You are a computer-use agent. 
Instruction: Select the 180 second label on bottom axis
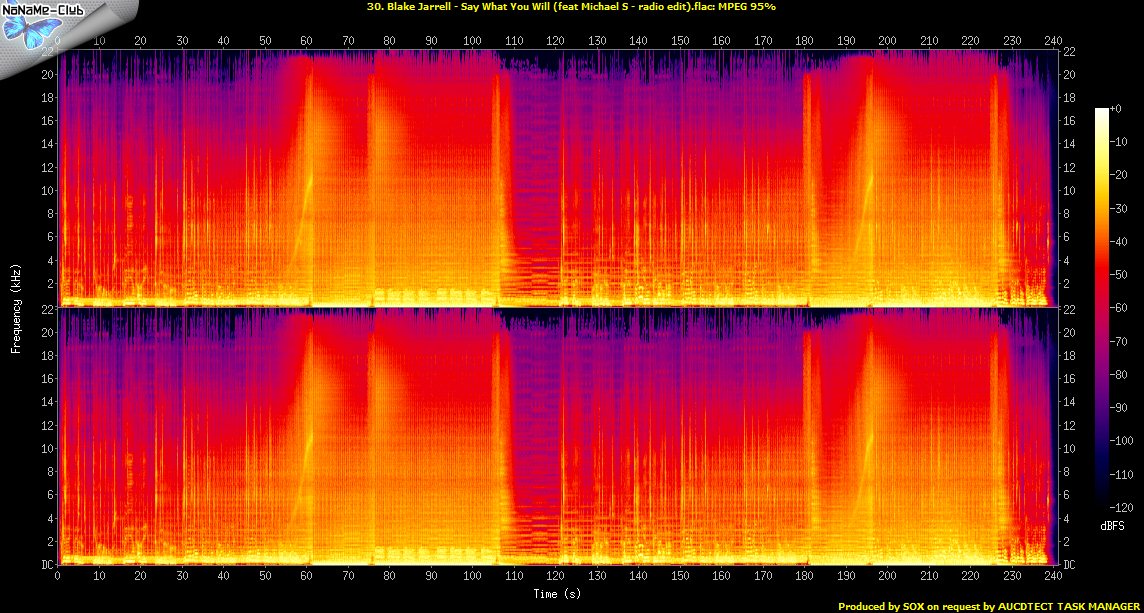click(x=801, y=578)
